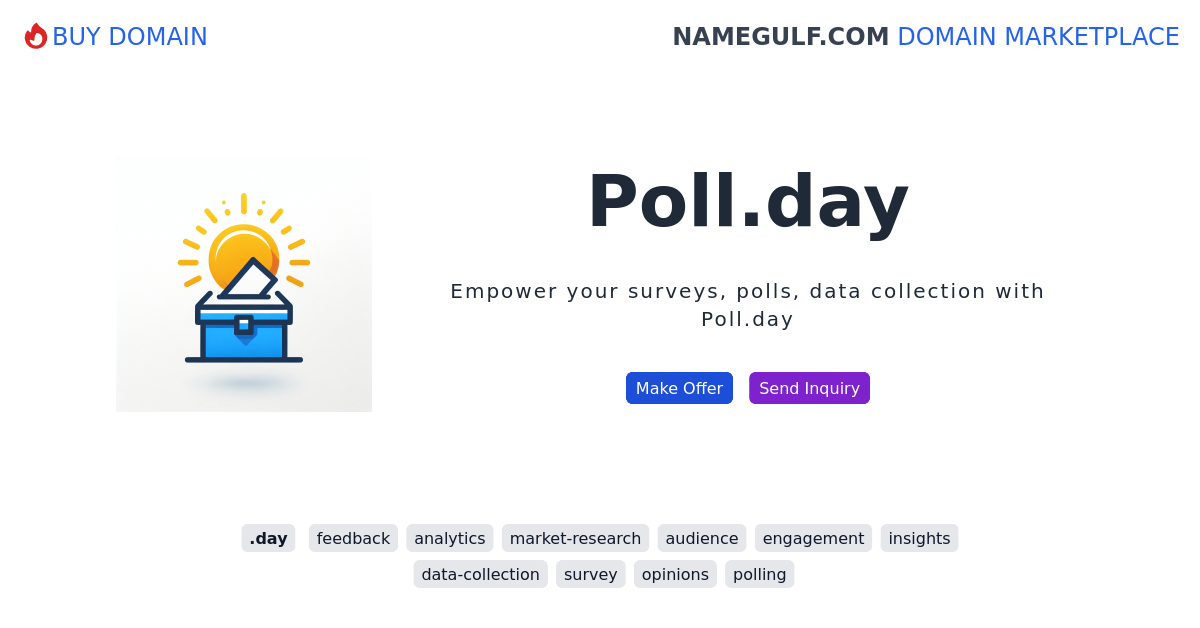Choose the audience keyword chip
Screen dimensions: 1200x628
click(x=701, y=538)
